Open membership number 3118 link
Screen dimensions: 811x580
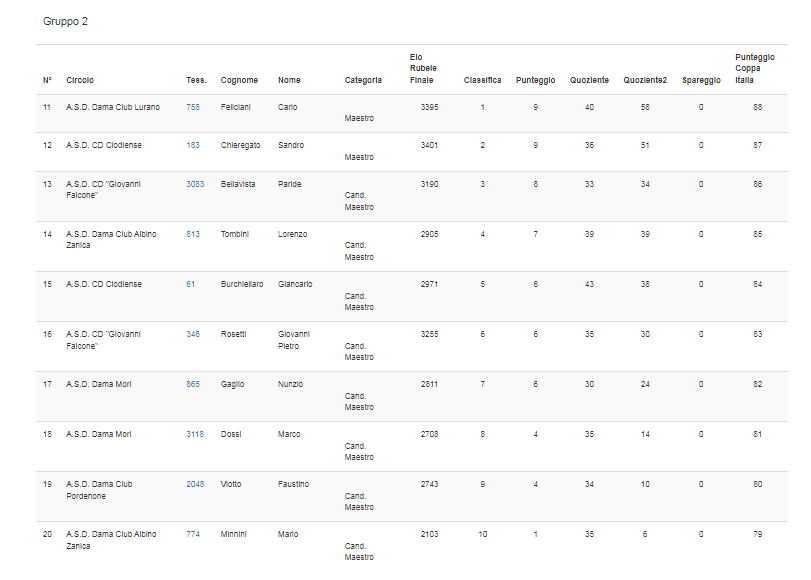pos(195,435)
